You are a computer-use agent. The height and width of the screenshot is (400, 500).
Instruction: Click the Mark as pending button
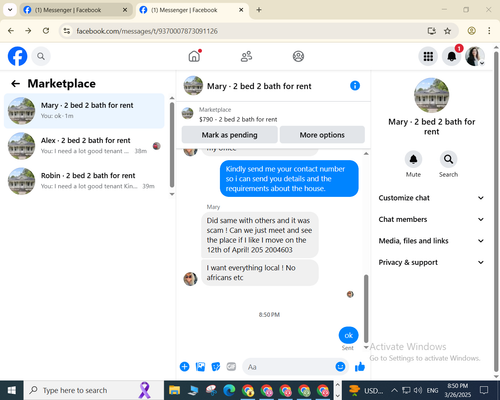(x=229, y=135)
